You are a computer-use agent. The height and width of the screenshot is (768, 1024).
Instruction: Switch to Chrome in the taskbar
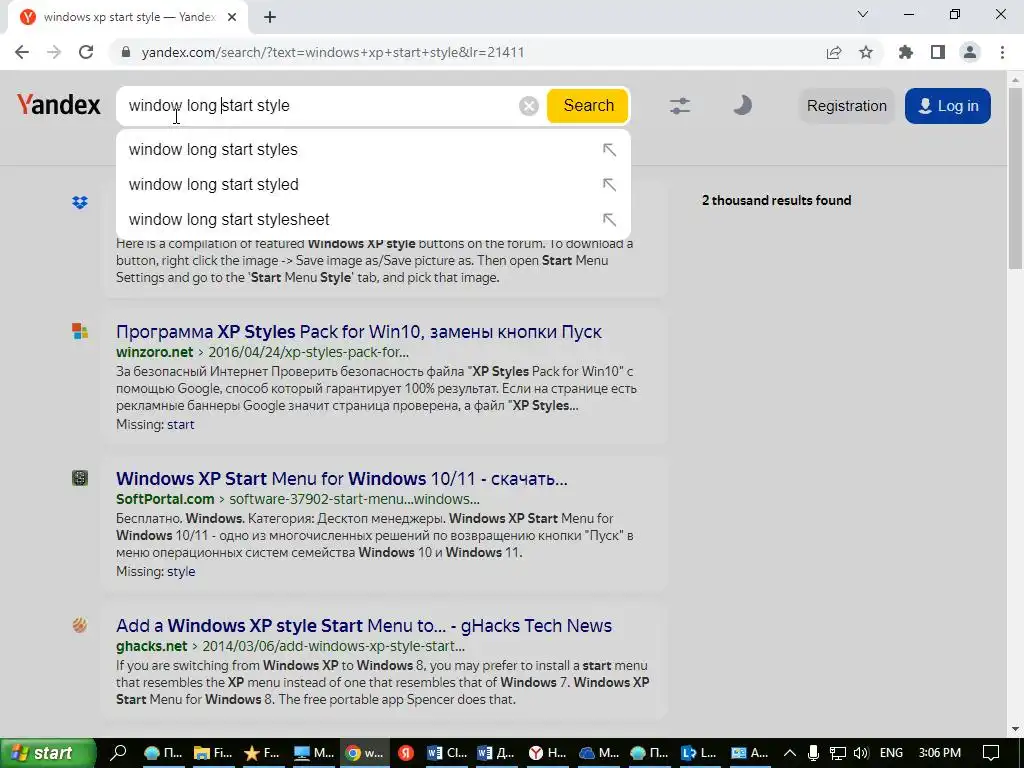pos(364,753)
